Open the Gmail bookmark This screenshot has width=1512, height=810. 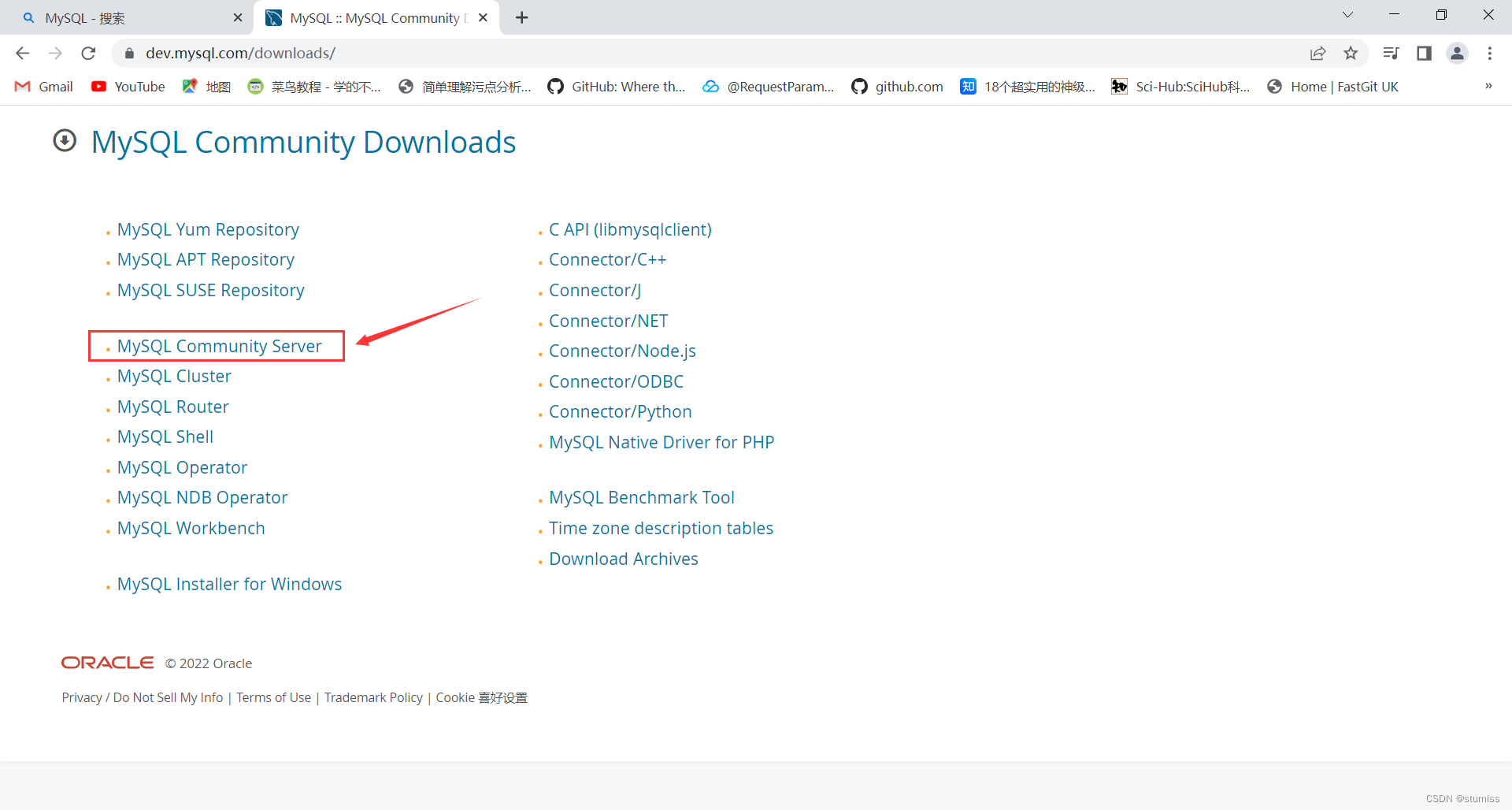(44, 87)
